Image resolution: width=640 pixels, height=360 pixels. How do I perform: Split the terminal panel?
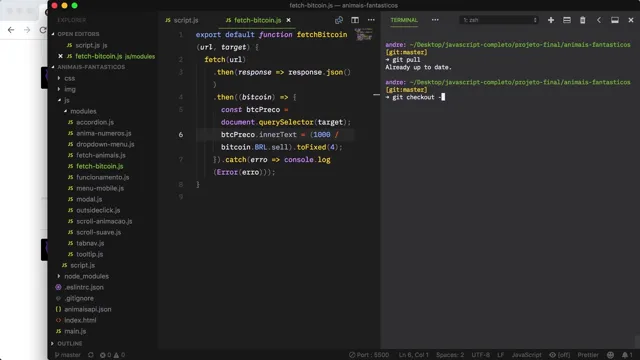(x=567, y=20)
